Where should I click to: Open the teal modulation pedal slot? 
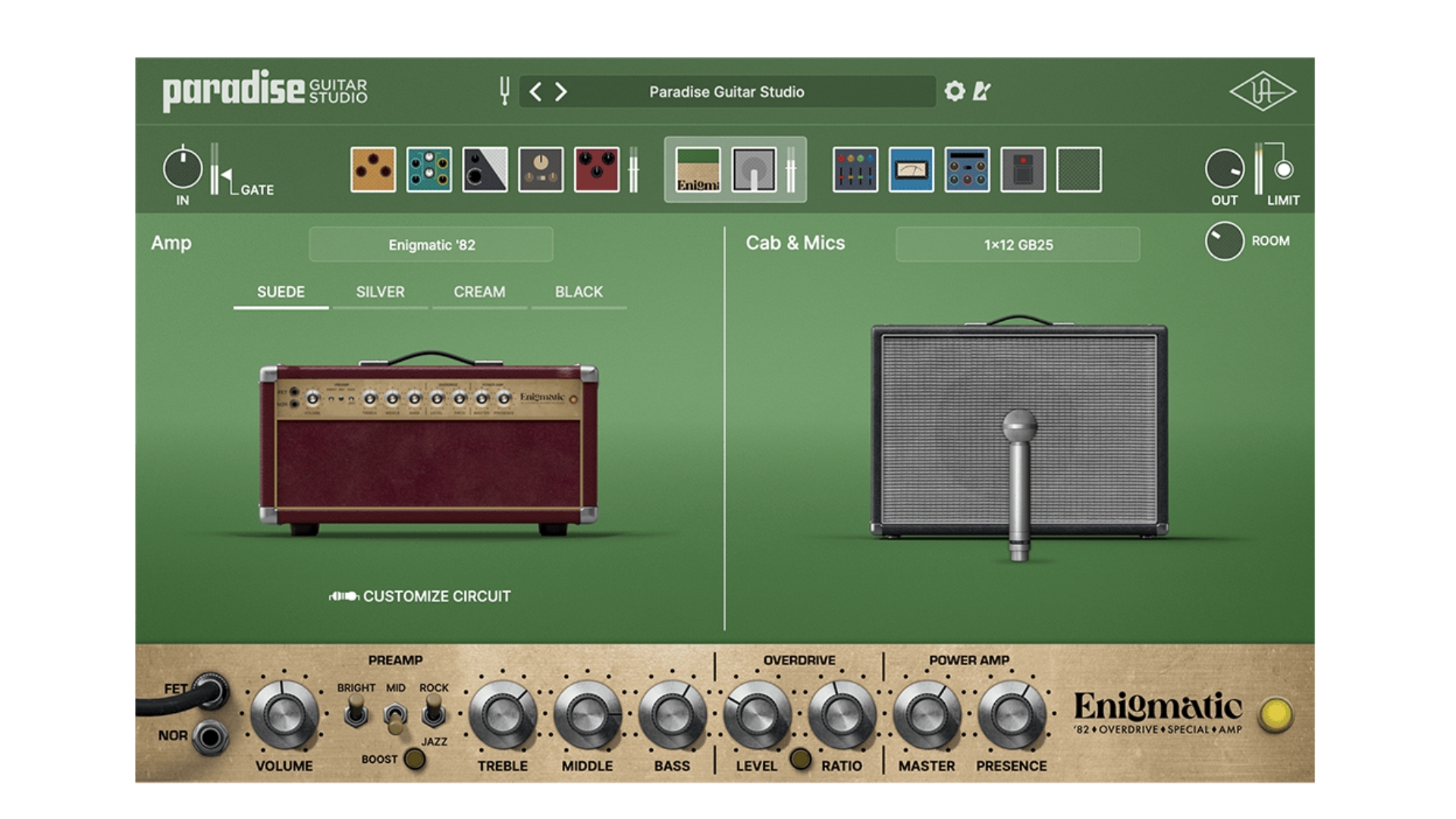(x=429, y=168)
